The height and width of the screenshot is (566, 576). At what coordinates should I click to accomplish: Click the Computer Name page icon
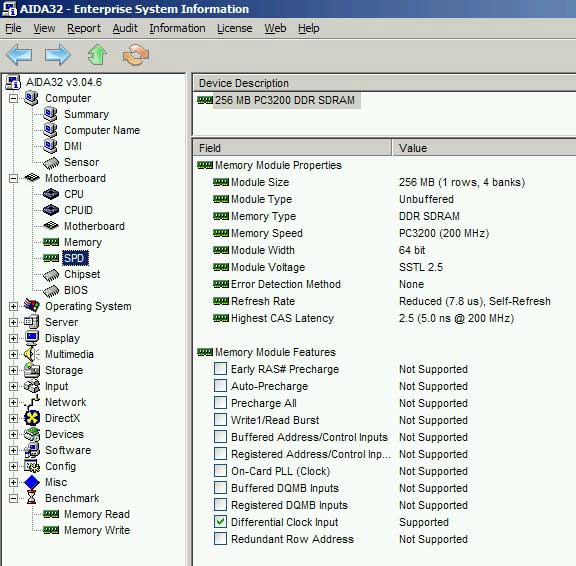50,130
